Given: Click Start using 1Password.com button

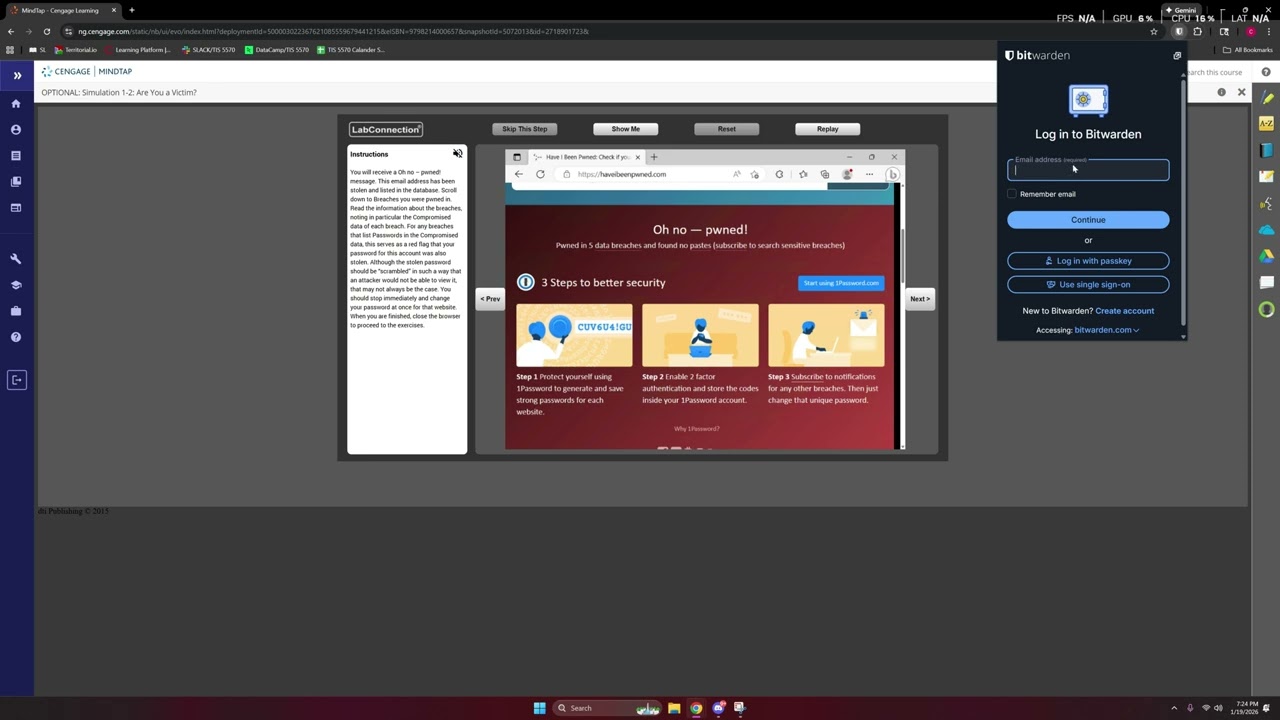Looking at the screenshot, I should tap(841, 283).
